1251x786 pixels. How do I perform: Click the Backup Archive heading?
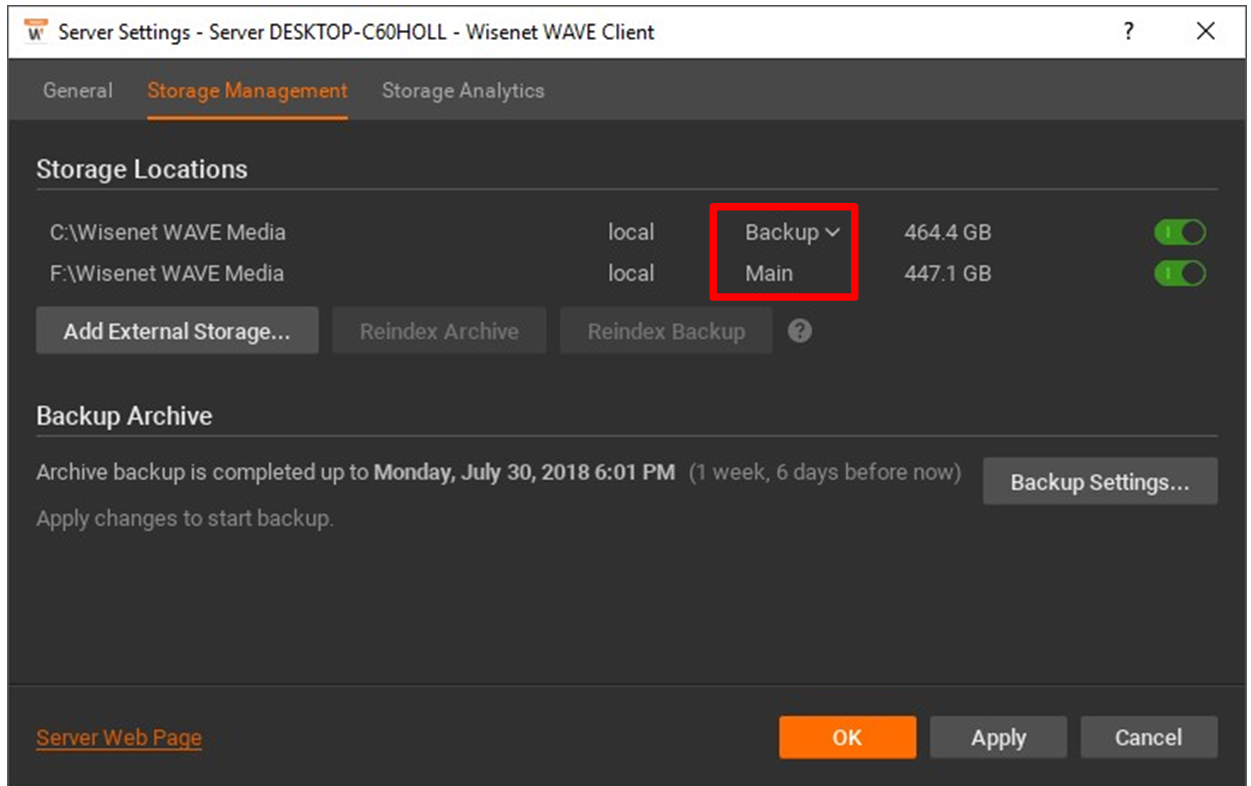coord(124,416)
